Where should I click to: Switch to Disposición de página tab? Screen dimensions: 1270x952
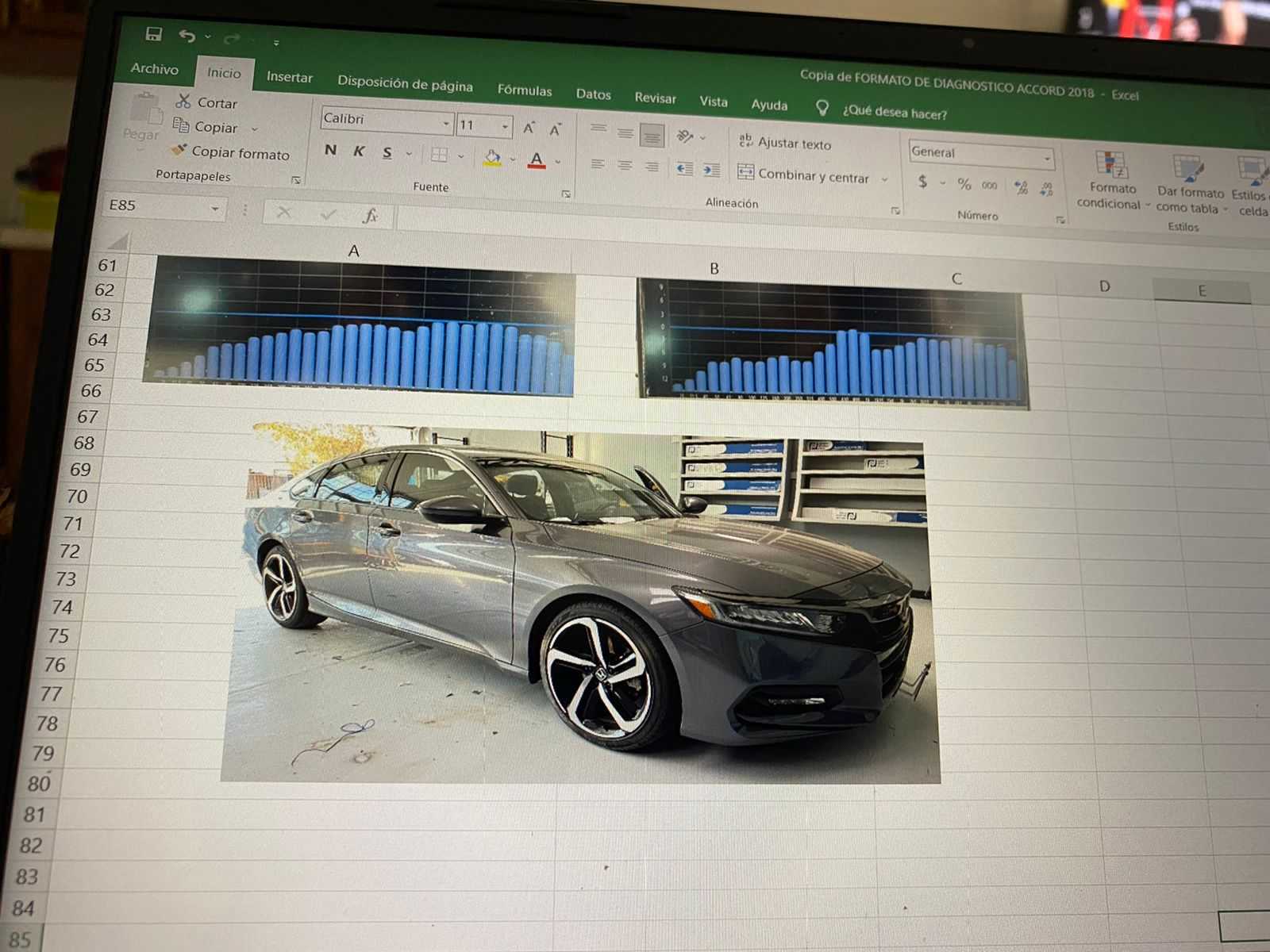click(x=405, y=83)
